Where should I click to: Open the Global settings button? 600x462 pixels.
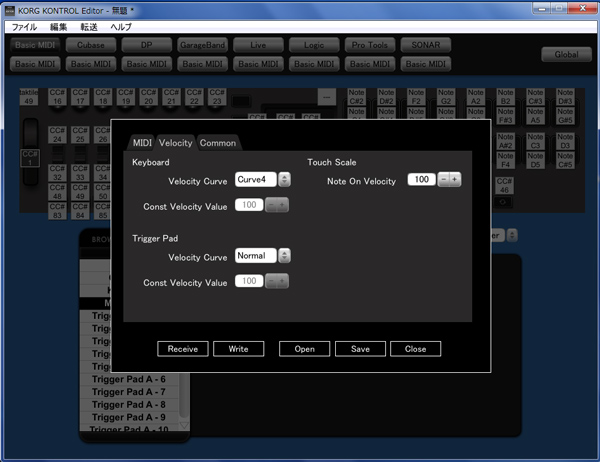566,54
